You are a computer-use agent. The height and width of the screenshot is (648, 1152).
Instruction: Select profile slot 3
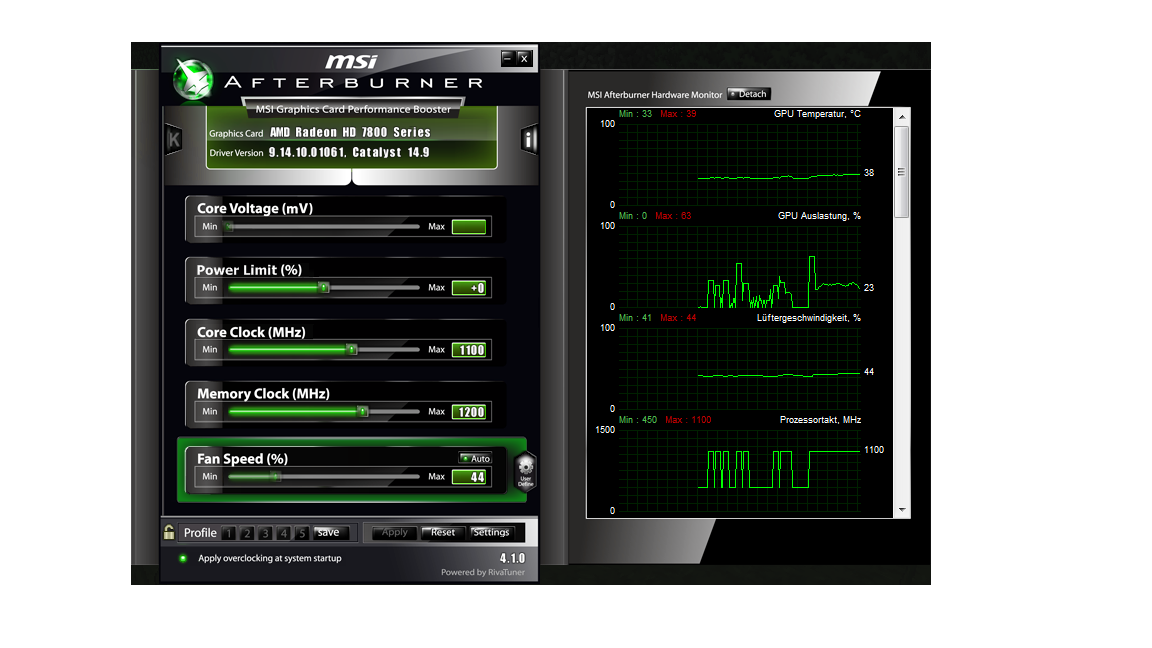265,533
